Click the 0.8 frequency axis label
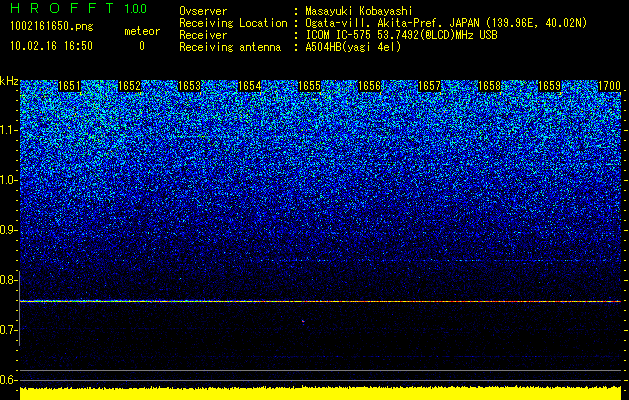Screen dimensions: 629x400 click(x=9, y=280)
